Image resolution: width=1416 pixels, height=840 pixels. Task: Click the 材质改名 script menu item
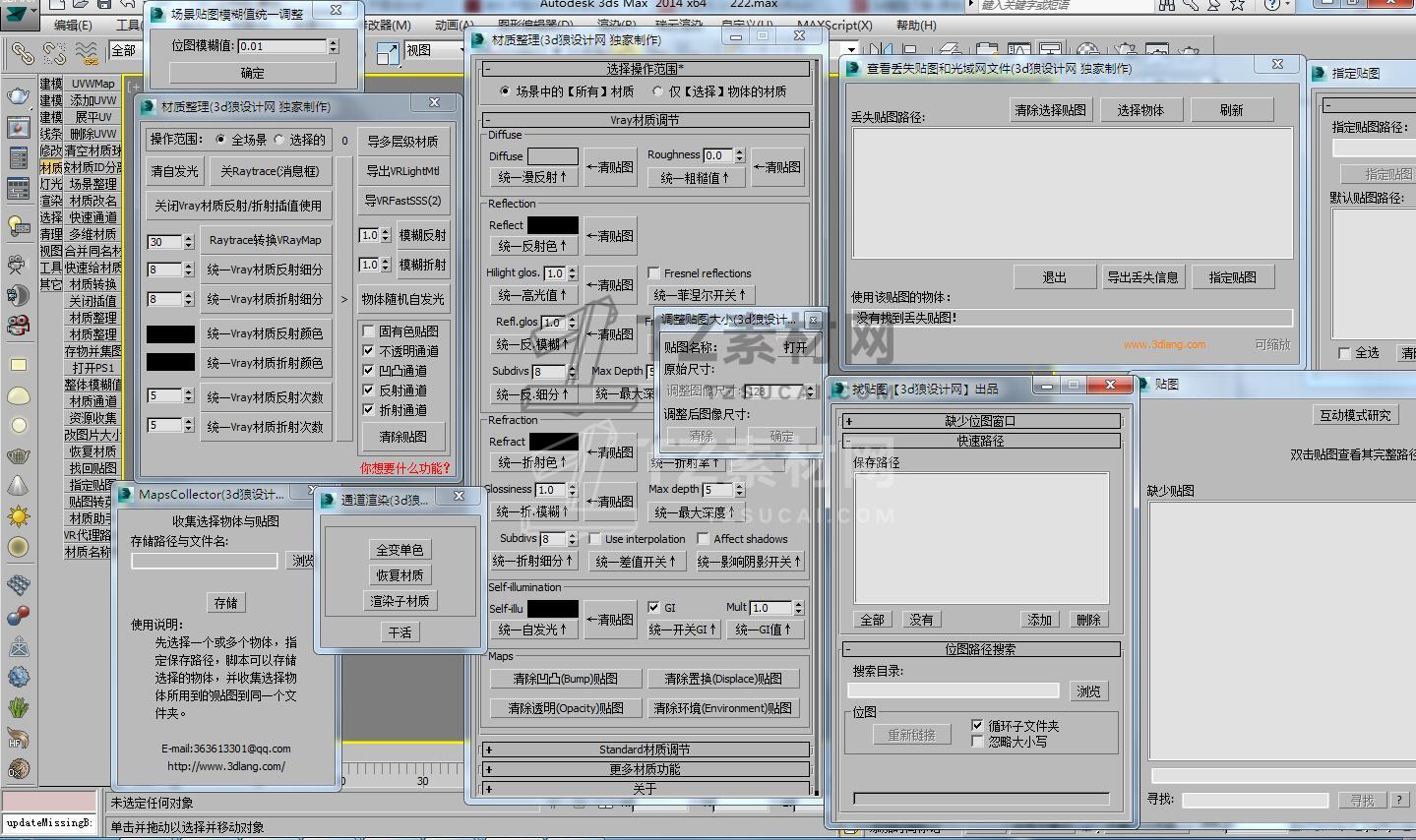point(93,201)
